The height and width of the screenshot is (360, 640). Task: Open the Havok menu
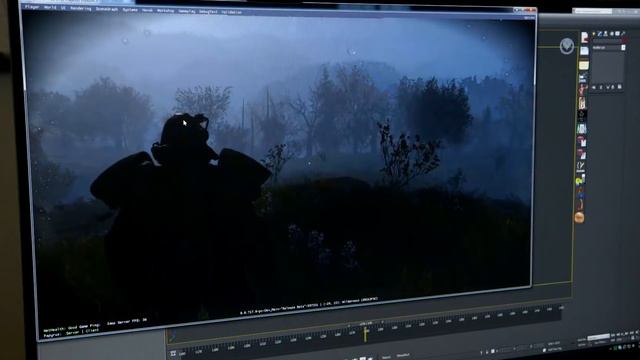147,10
